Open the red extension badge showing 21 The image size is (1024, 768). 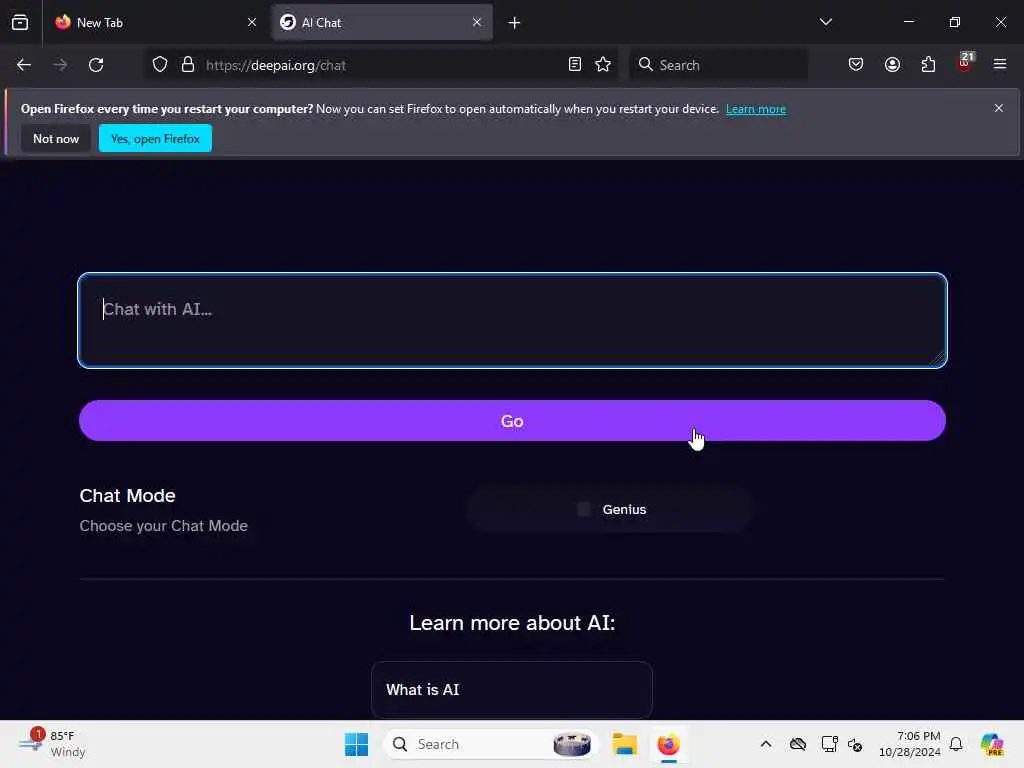965,63
